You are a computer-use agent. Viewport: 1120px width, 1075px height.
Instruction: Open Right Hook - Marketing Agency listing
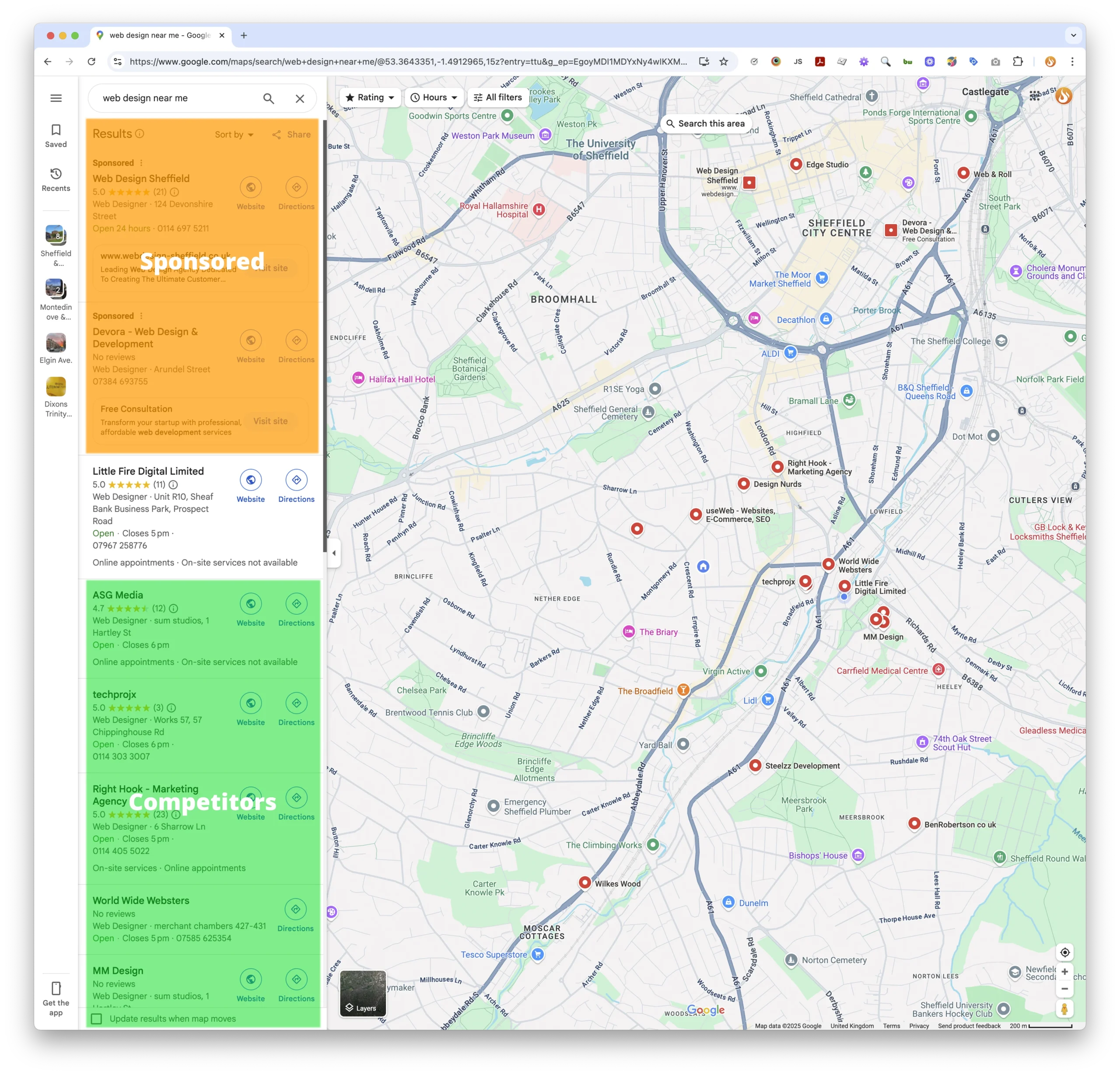145,795
